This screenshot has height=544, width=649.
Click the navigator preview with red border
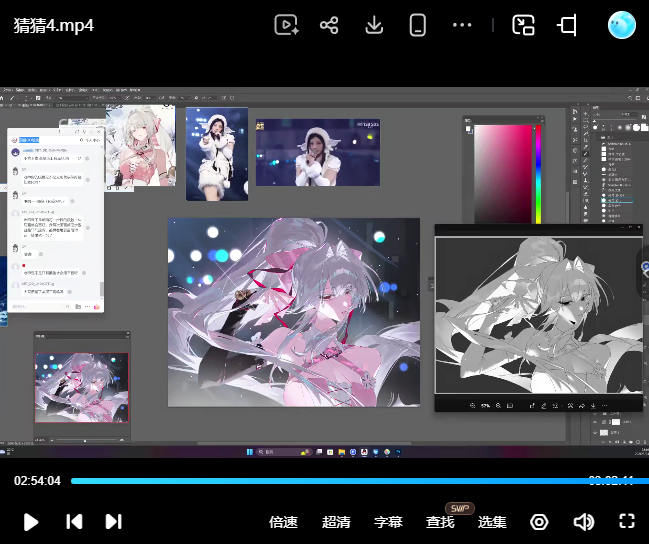82,388
